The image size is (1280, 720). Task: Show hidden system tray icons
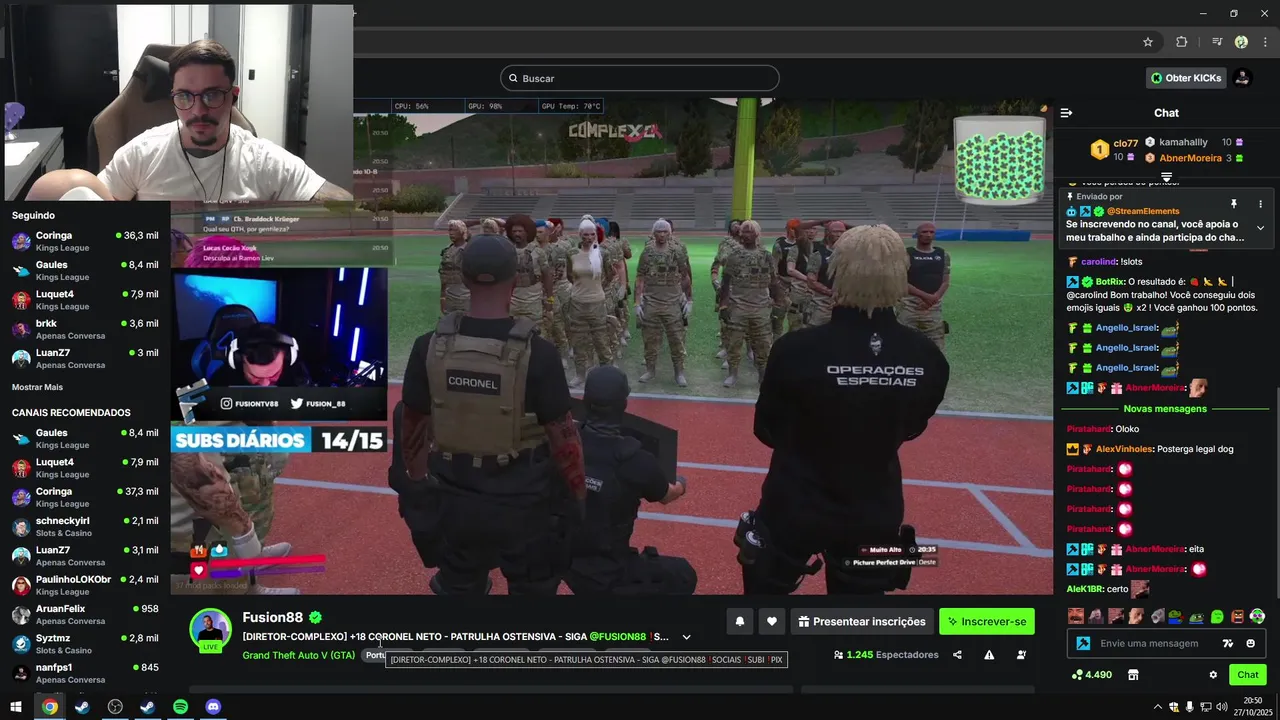tap(1157, 707)
